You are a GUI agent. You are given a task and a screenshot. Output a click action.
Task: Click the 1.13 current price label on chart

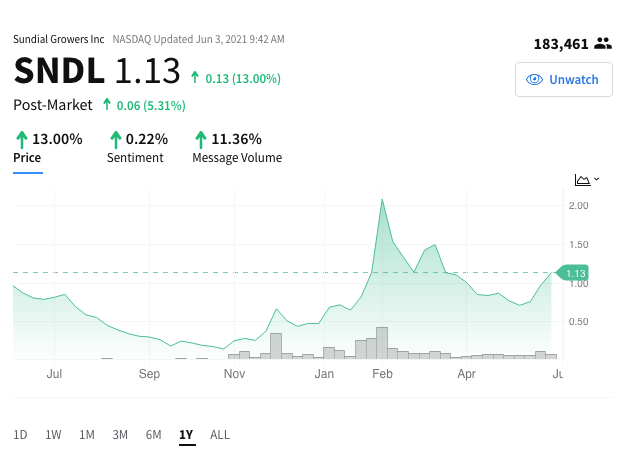pos(572,273)
